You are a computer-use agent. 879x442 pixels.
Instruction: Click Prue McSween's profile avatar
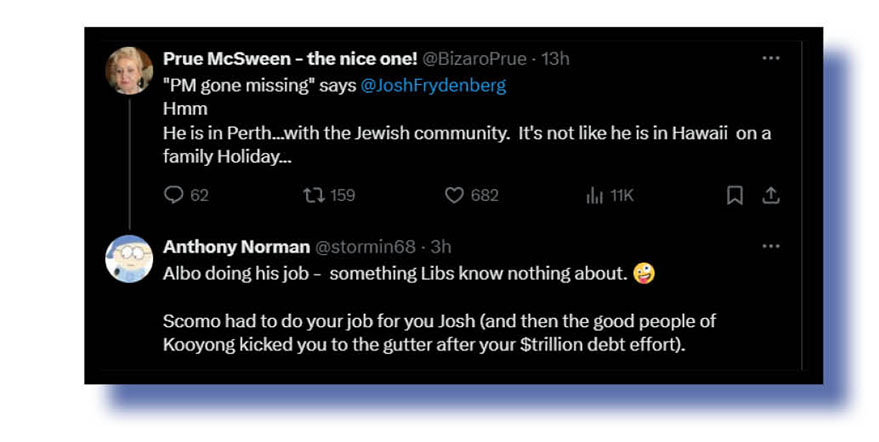tap(129, 70)
